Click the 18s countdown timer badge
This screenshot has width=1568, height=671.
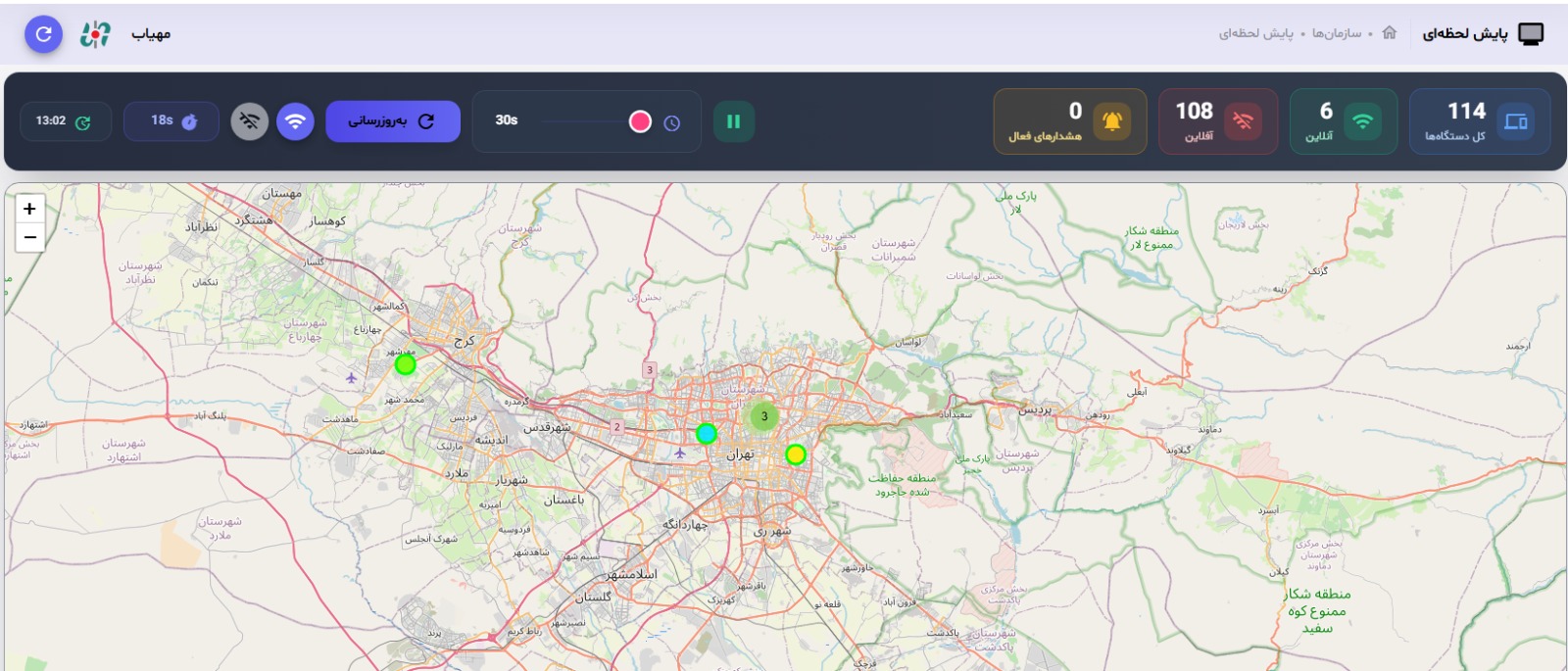(x=171, y=121)
